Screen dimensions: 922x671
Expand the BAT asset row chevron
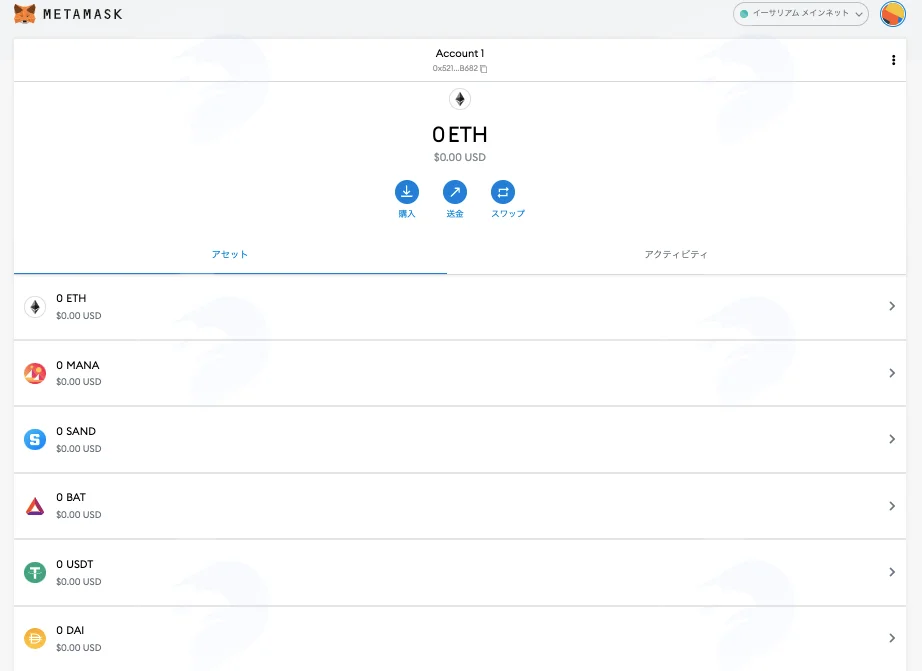(892, 506)
